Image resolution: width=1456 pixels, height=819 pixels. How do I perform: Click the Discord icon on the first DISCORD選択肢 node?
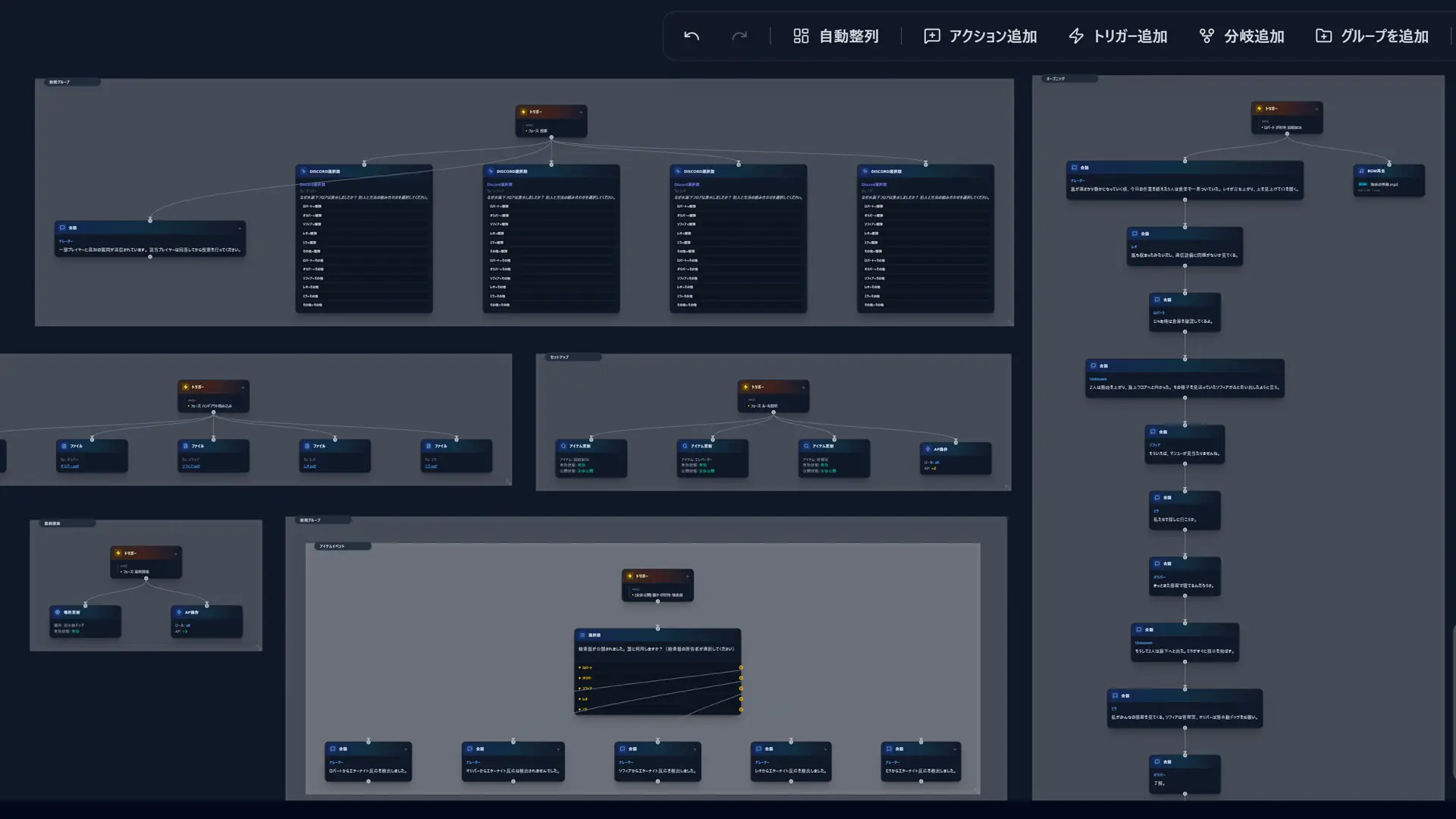tap(304, 171)
